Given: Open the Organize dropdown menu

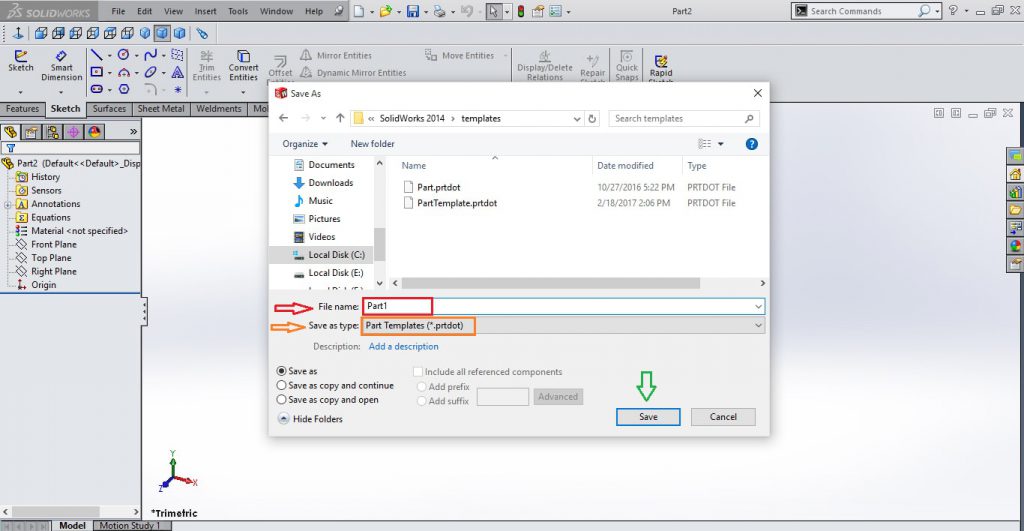Looking at the screenshot, I should click(x=305, y=144).
